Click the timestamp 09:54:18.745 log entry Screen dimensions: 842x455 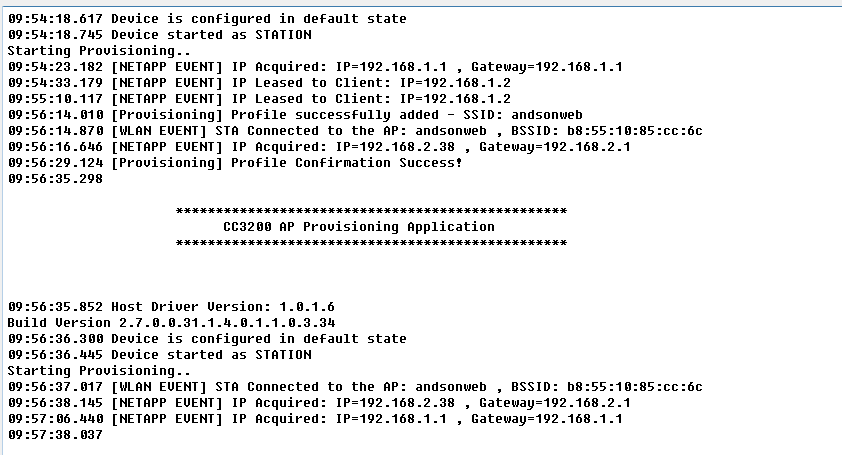pyautogui.click(x=159, y=35)
